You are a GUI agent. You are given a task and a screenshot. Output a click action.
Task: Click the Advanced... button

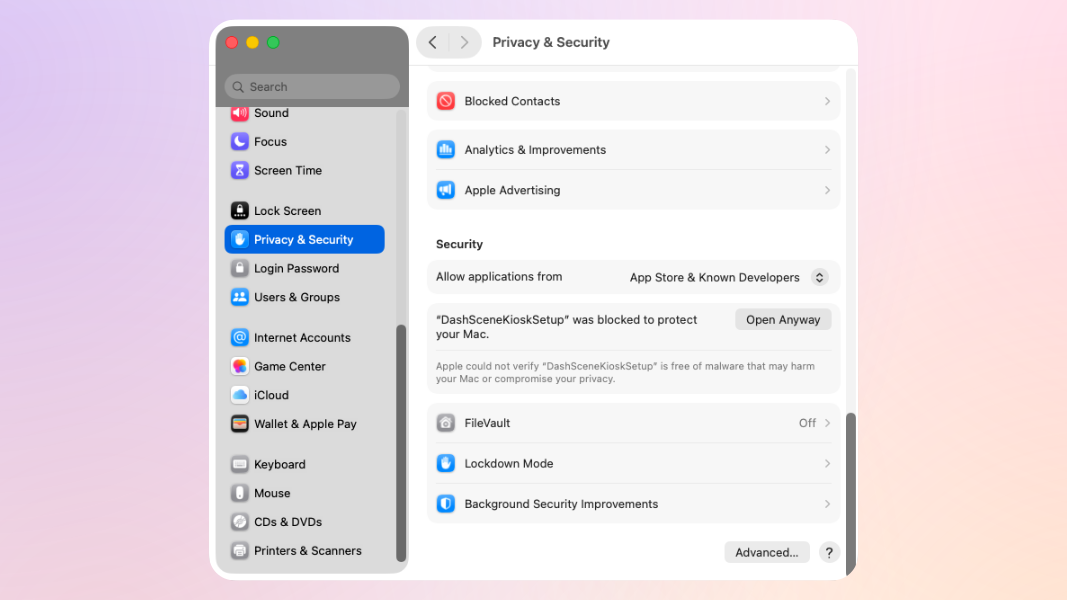tap(767, 552)
